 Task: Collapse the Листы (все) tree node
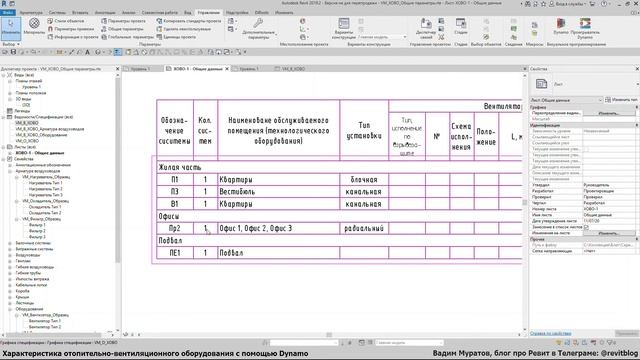coord(3,147)
